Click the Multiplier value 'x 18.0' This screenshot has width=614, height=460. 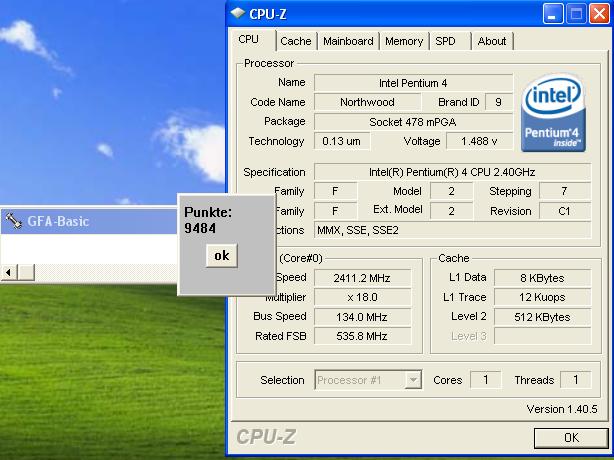tap(363, 297)
